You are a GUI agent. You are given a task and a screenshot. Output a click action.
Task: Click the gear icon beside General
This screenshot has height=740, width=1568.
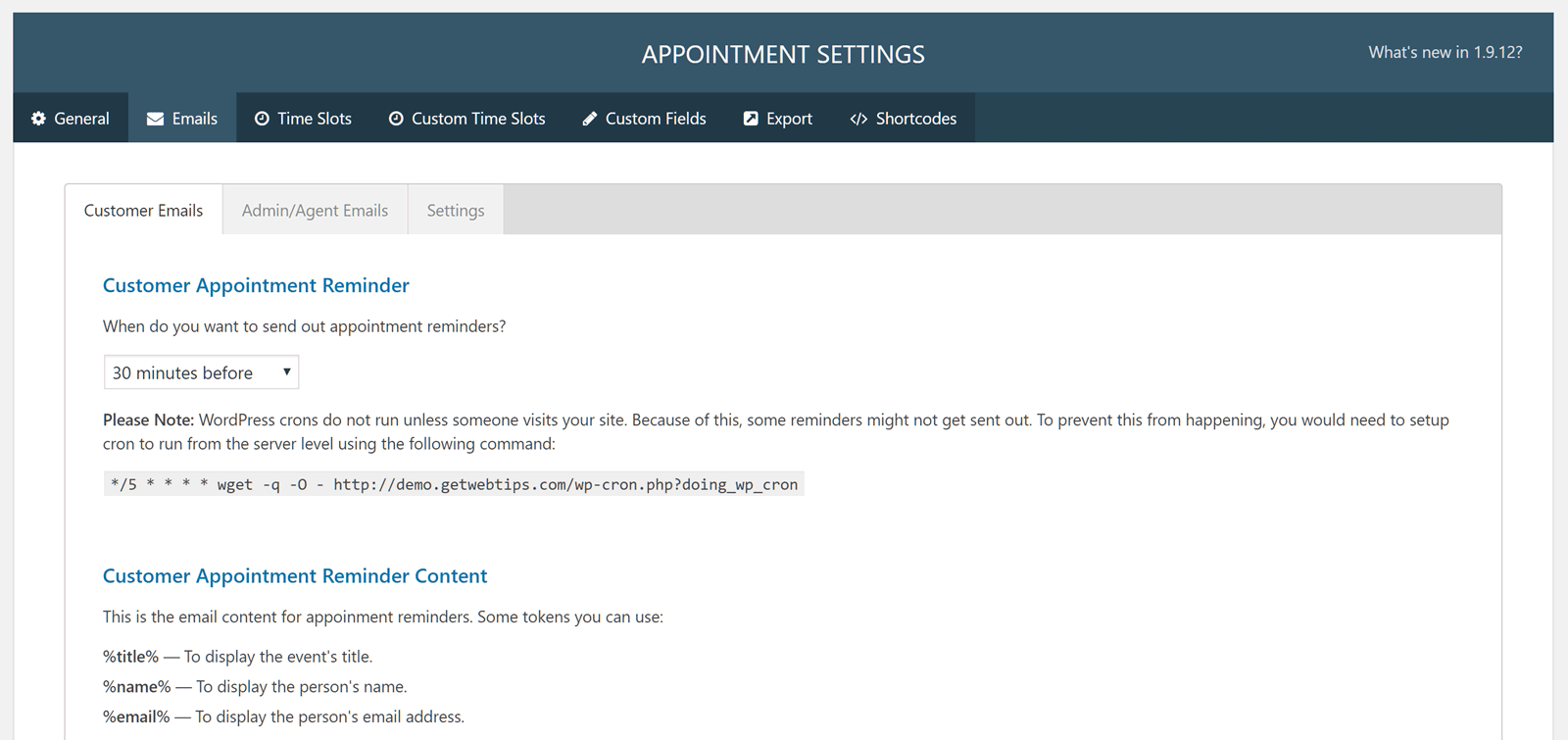pos(39,119)
